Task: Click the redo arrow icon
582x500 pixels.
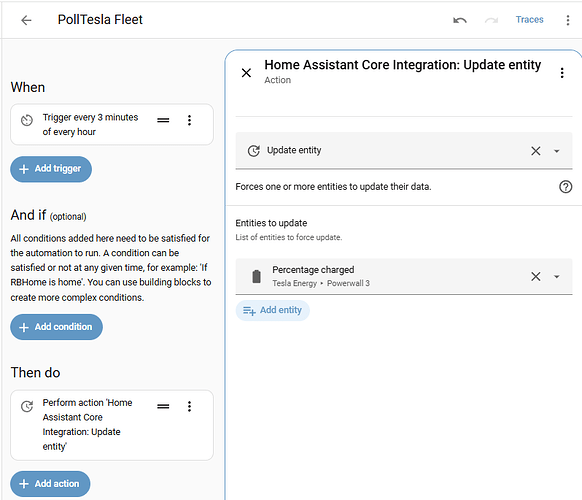Action: [491, 20]
